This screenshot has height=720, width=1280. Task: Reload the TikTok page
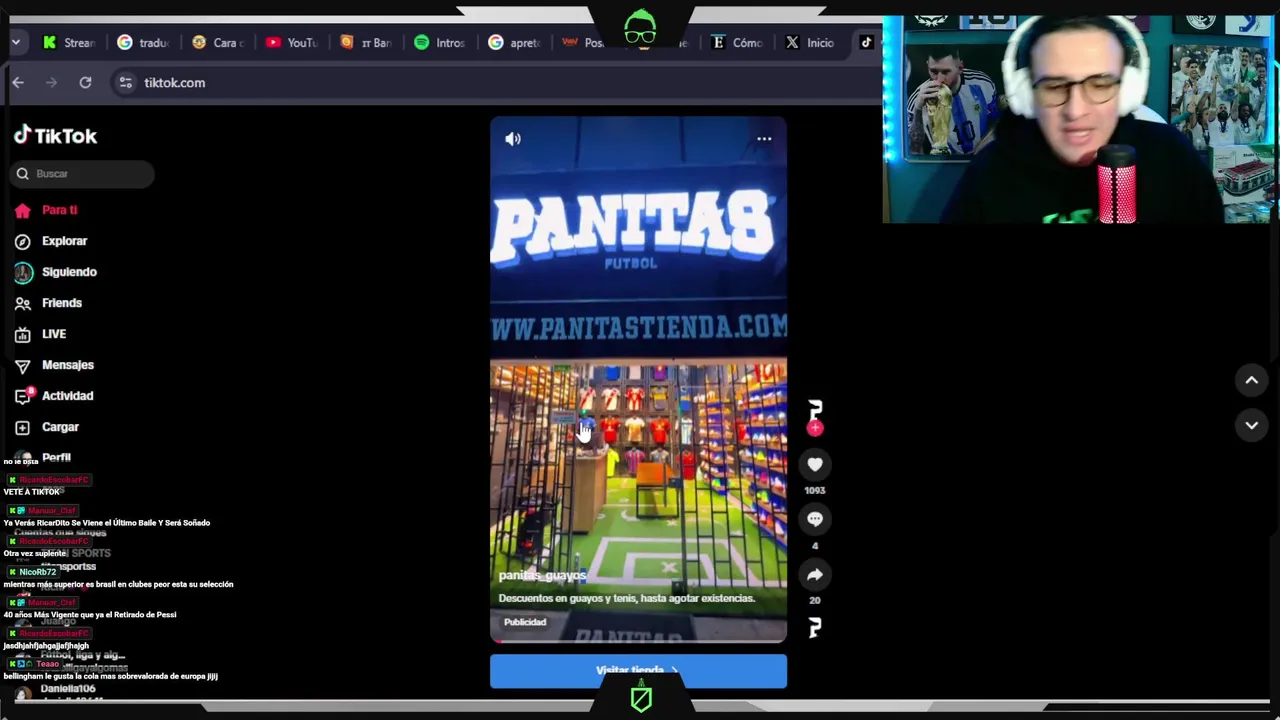86,83
